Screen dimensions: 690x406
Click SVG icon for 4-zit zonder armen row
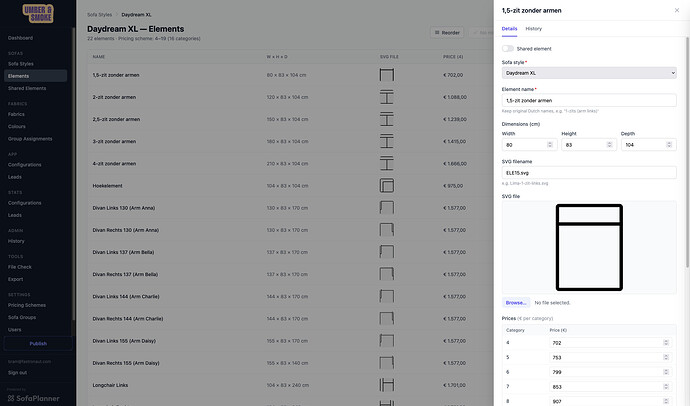[x=387, y=164]
